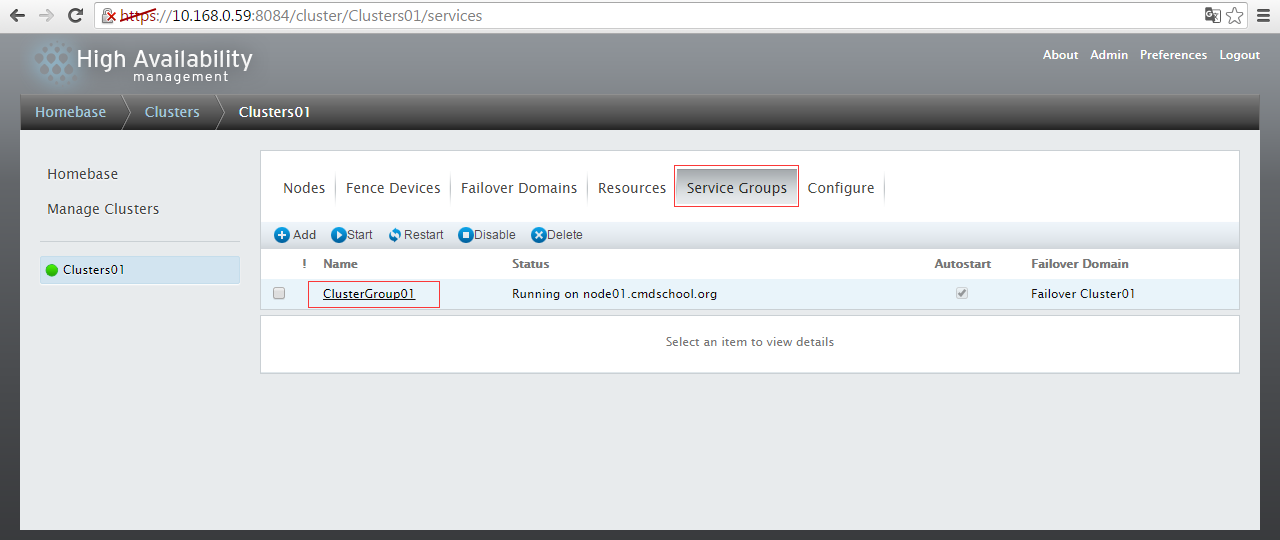Click the Status column header
Screen dimensions: 1280x540
point(530,264)
